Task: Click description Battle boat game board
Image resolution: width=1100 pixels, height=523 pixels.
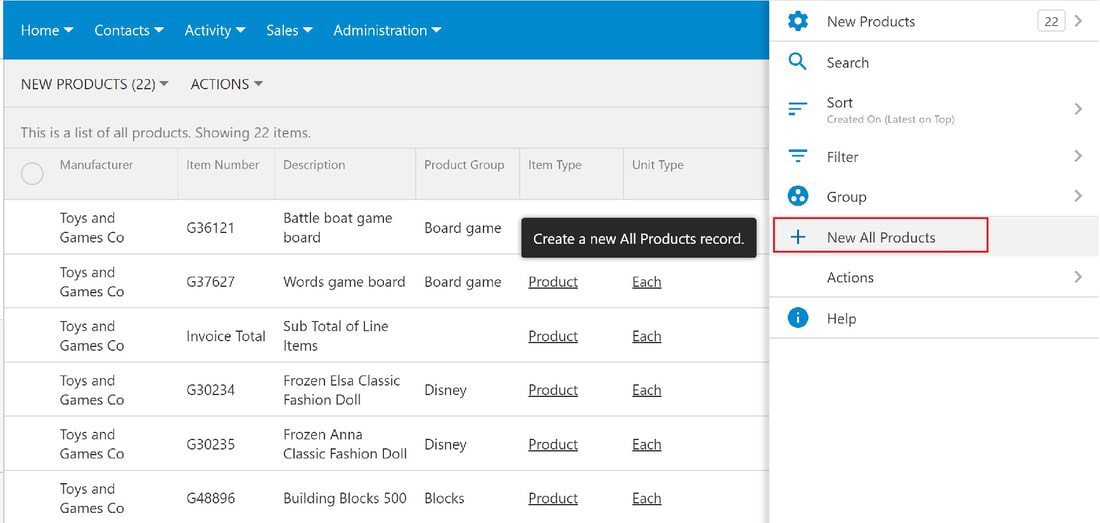Action: click(337, 228)
